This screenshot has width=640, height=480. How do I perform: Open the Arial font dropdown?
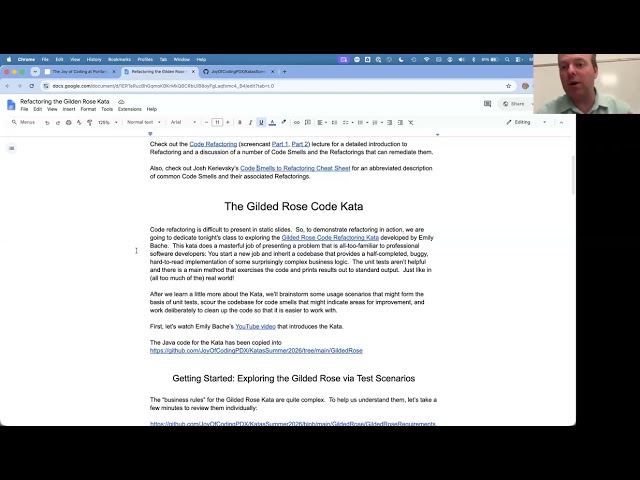coord(183,122)
